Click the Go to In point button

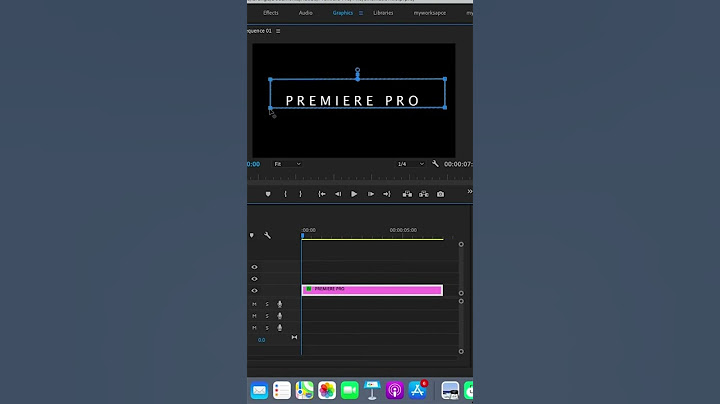coord(322,194)
